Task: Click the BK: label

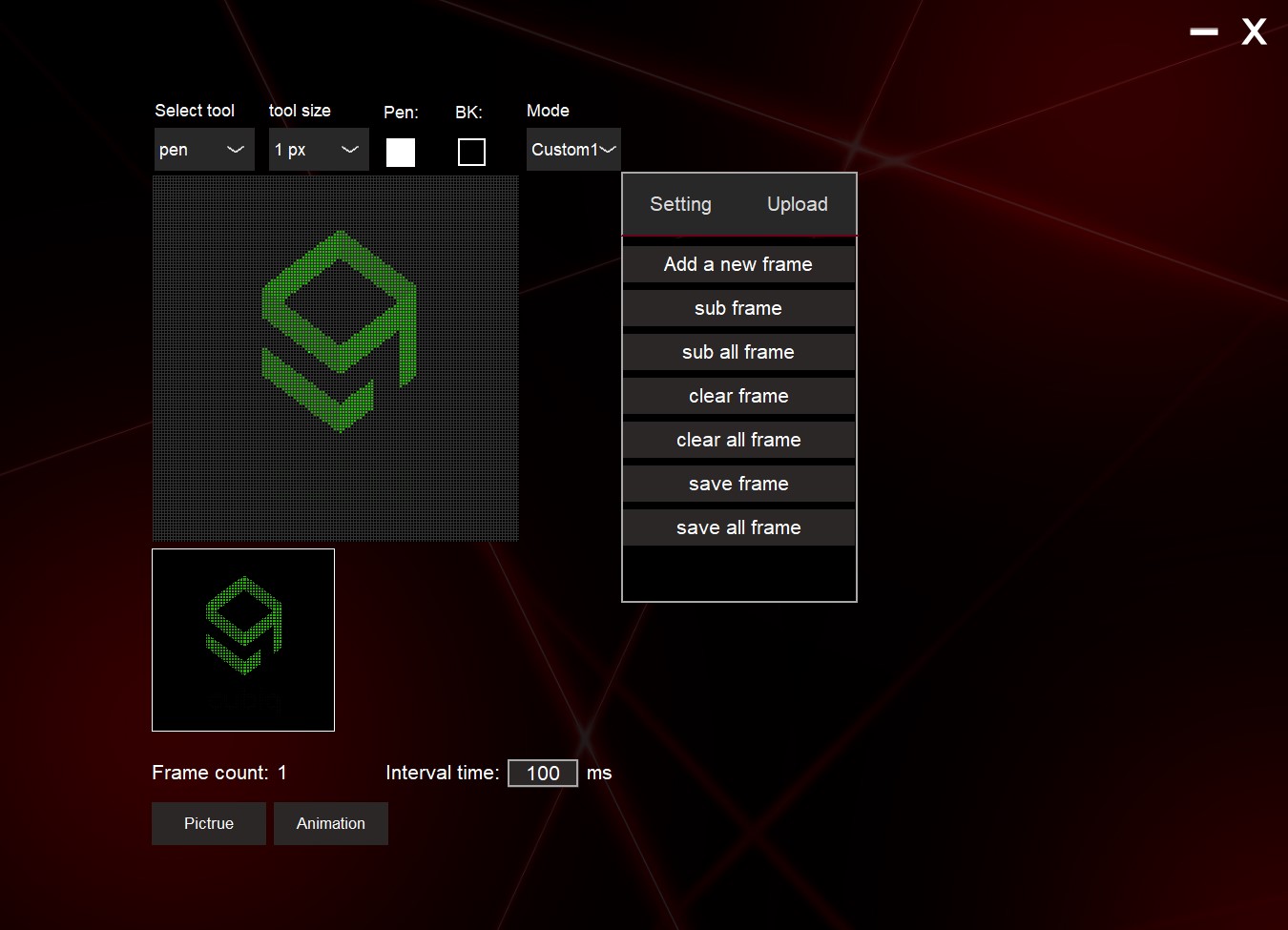Action: [x=468, y=113]
